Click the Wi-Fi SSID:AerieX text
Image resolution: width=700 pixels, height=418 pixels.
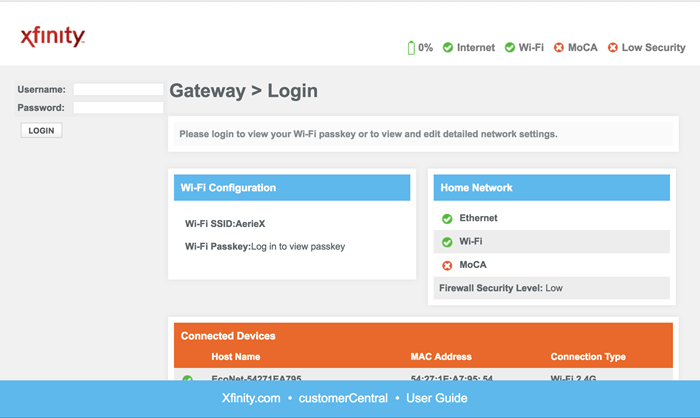tap(225, 224)
